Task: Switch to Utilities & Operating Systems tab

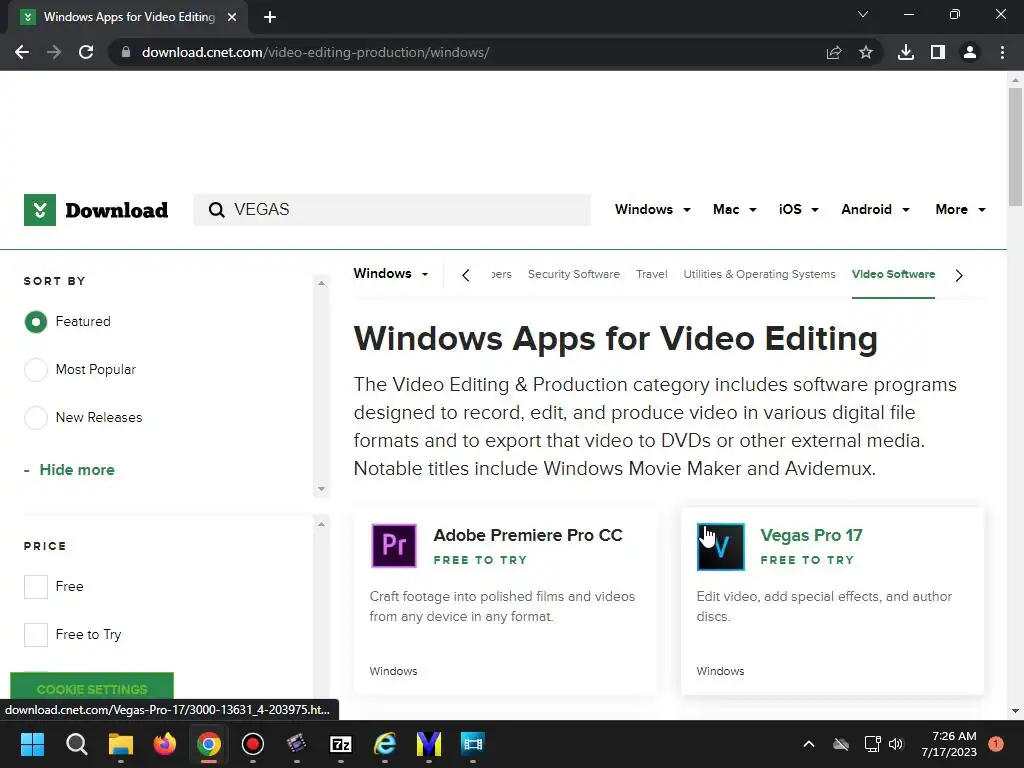Action: pyautogui.click(x=760, y=274)
